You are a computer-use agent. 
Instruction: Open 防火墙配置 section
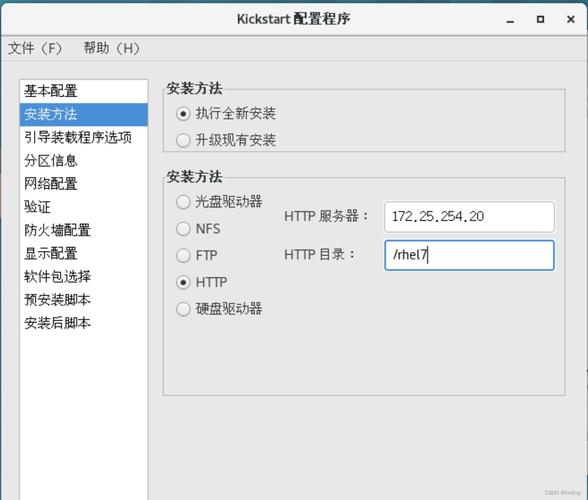(84, 230)
